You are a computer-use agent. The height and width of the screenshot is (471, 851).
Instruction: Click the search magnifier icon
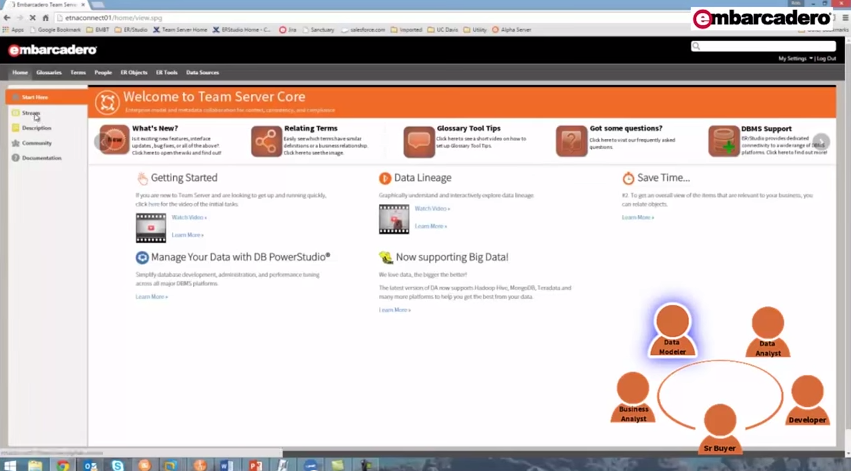click(x=696, y=47)
